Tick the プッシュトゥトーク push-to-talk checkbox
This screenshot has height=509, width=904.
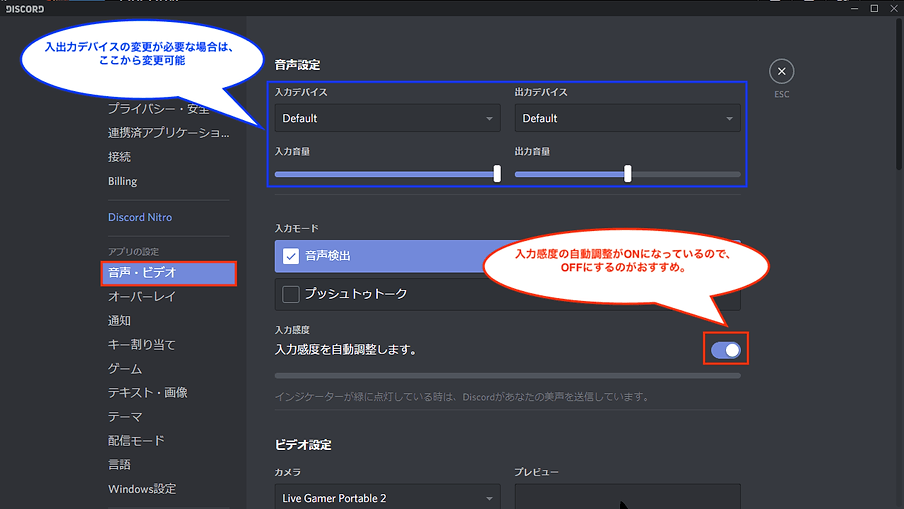[x=291, y=294]
